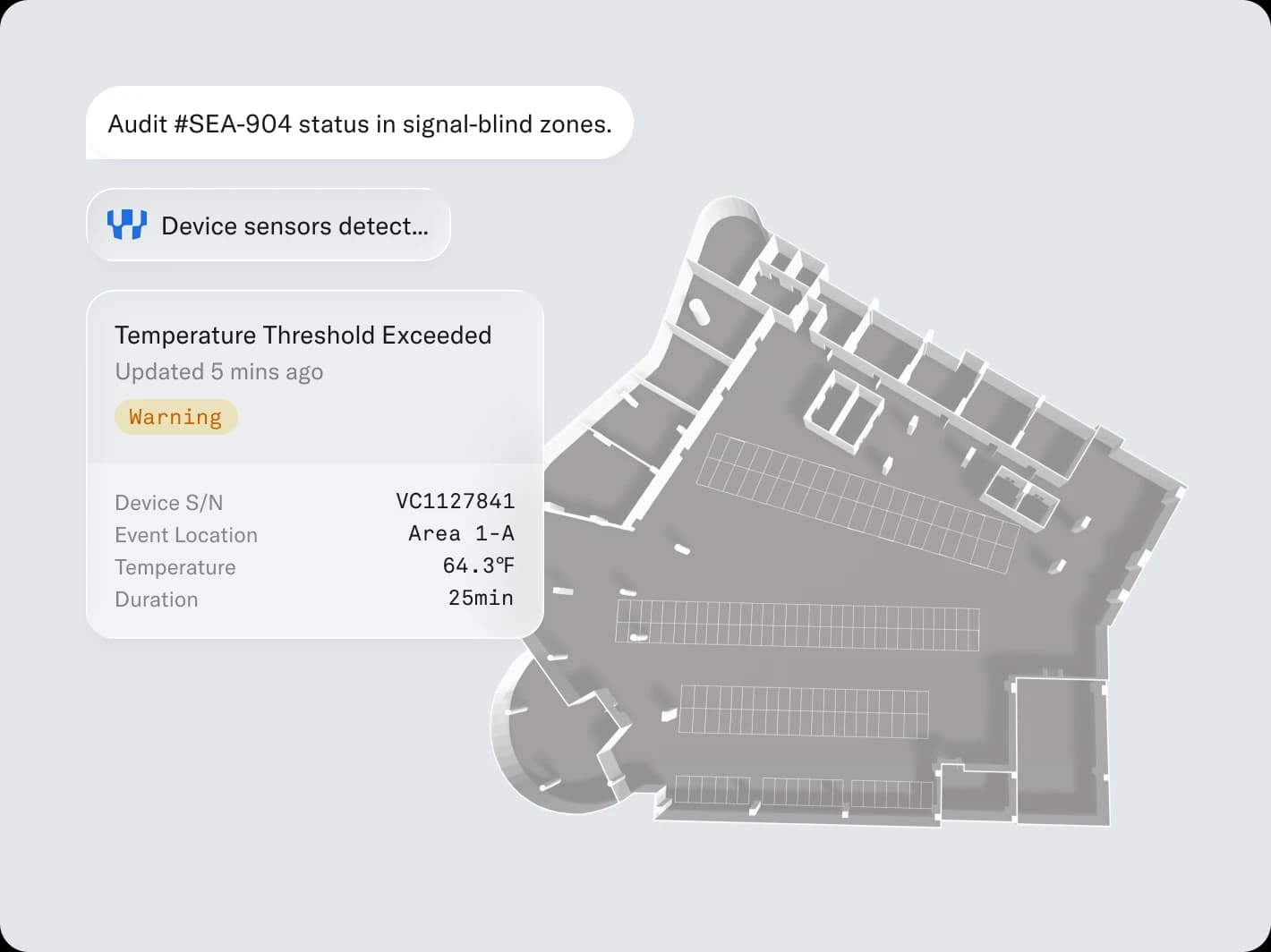Viewport: 1271px width, 952px height.
Task: Select the 64.3°F temperature reading
Action: [479, 565]
